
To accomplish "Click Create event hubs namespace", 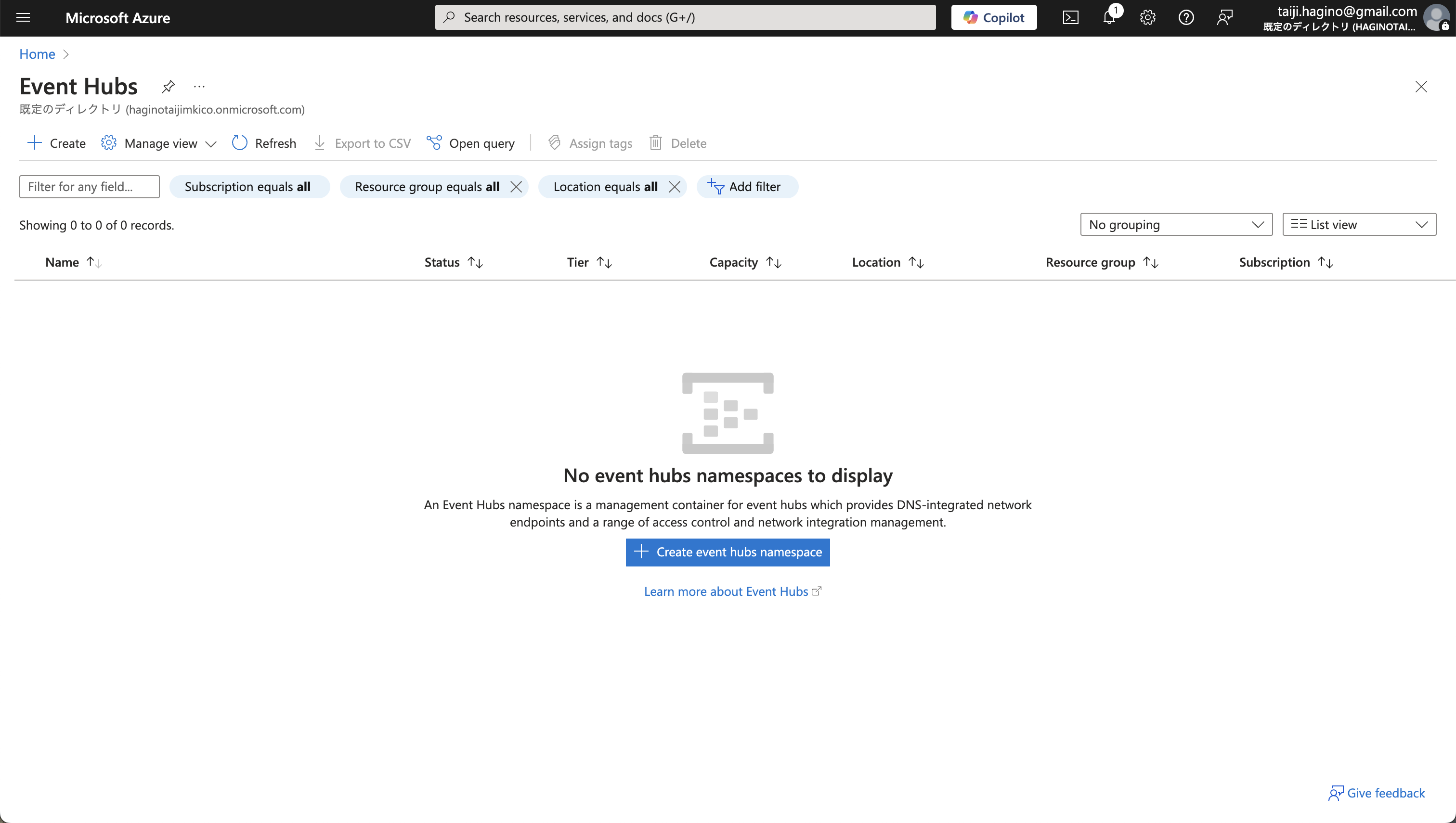I will click(x=727, y=552).
